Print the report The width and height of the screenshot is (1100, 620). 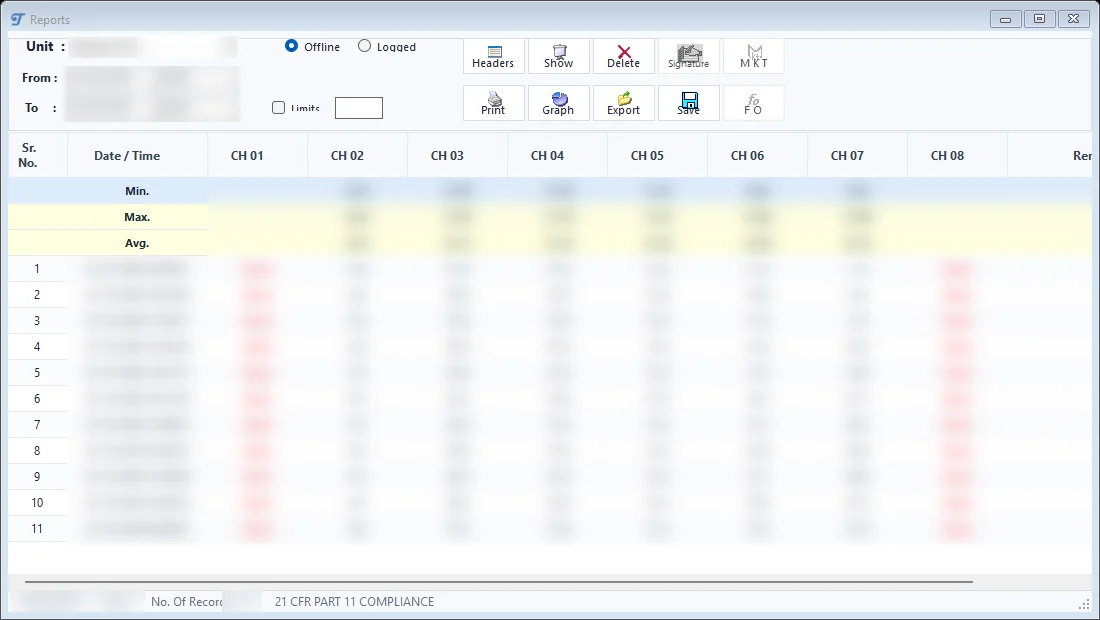(493, 103)
